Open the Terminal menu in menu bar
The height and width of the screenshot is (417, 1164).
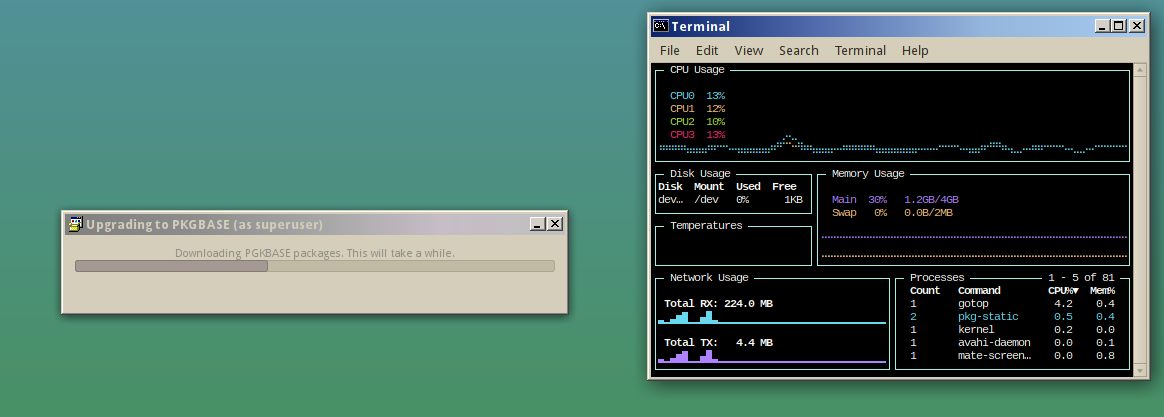tap(860, 50)
